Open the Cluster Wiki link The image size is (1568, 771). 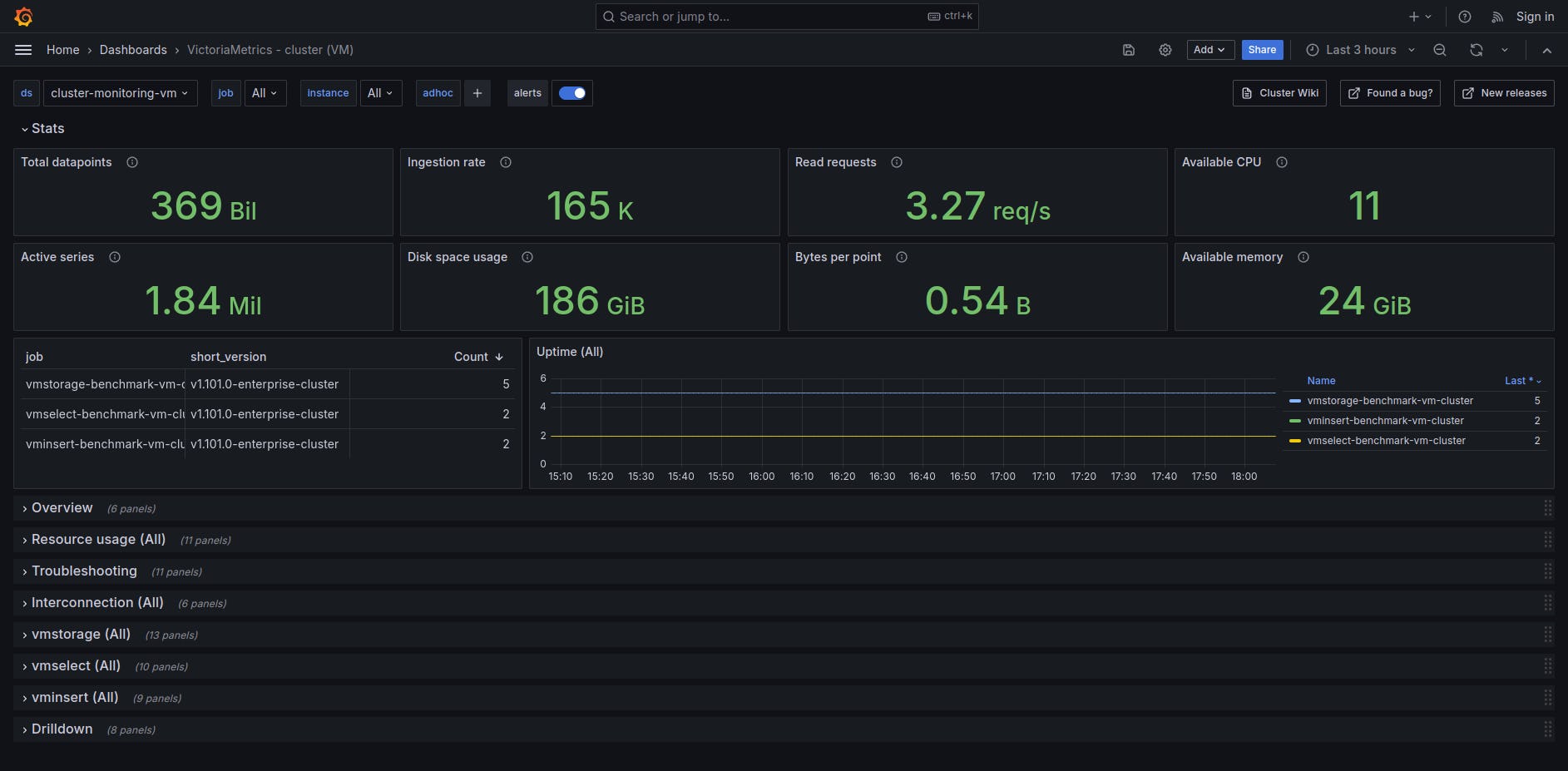1279,93
